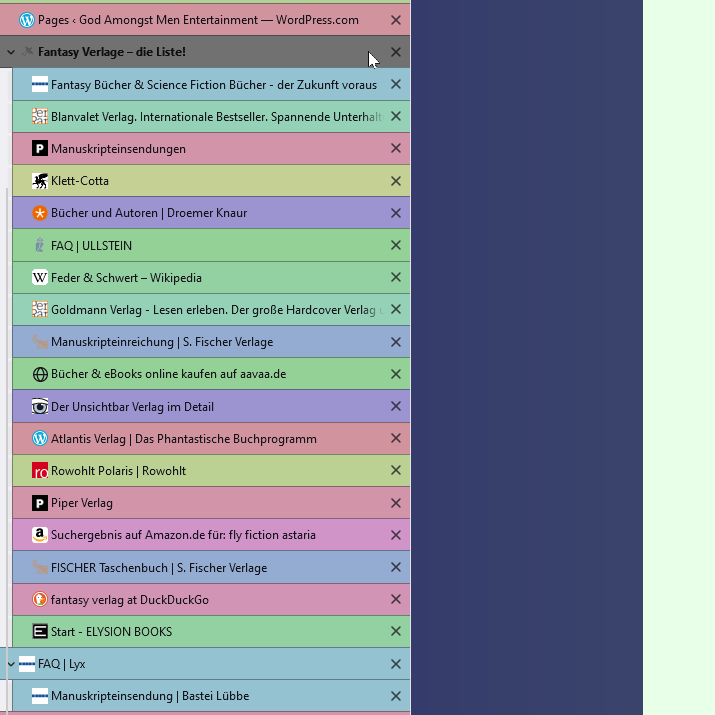Click the DuckDuckGo favicon on fantasy verlag tab
Image resolution: width=715 pixels, height=715 pixels.
tap(40, 600)
